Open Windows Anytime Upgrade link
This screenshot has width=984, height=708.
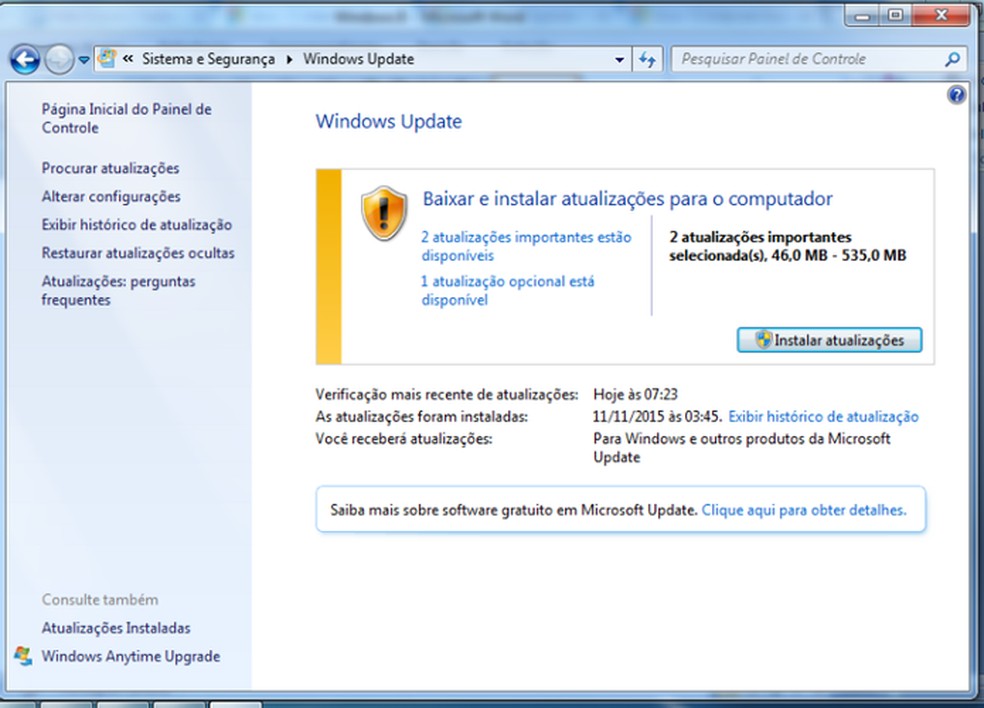[x=131, y=657]
